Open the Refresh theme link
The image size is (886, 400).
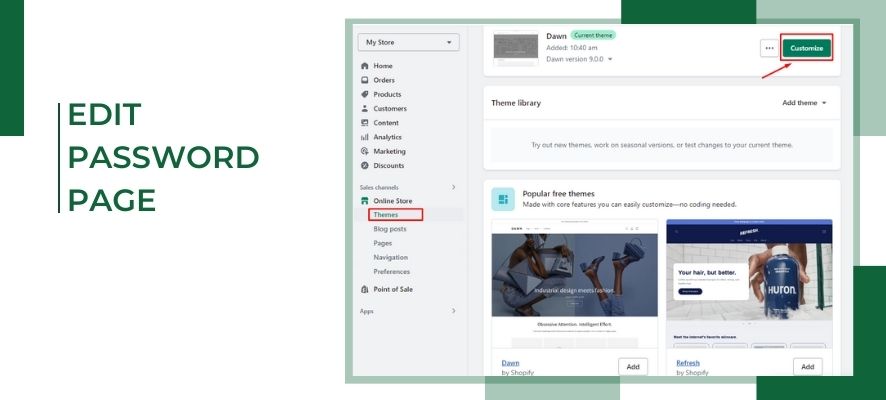click(688, 363)
